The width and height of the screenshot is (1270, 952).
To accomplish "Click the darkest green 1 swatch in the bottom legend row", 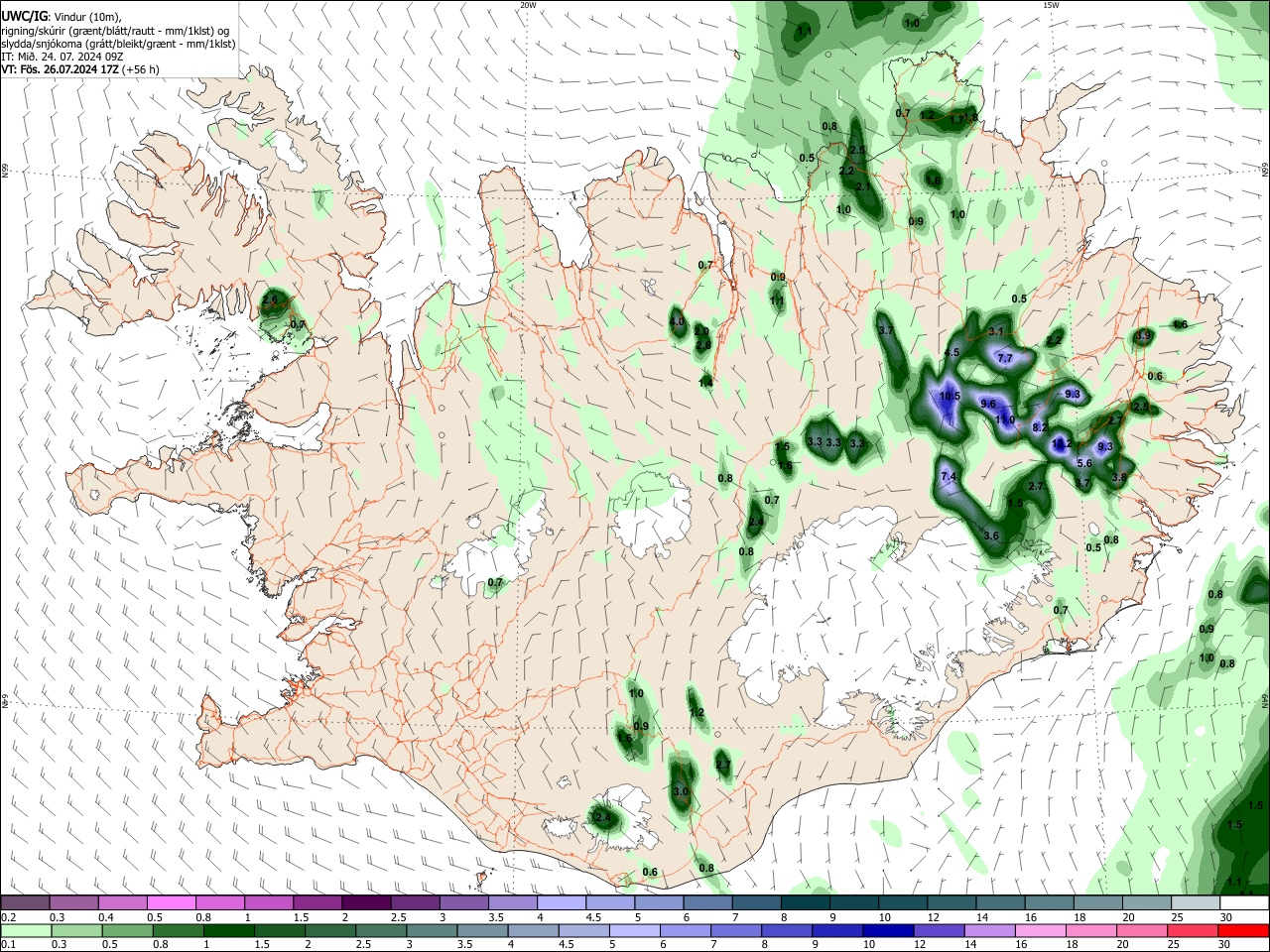I will [227, 931].
